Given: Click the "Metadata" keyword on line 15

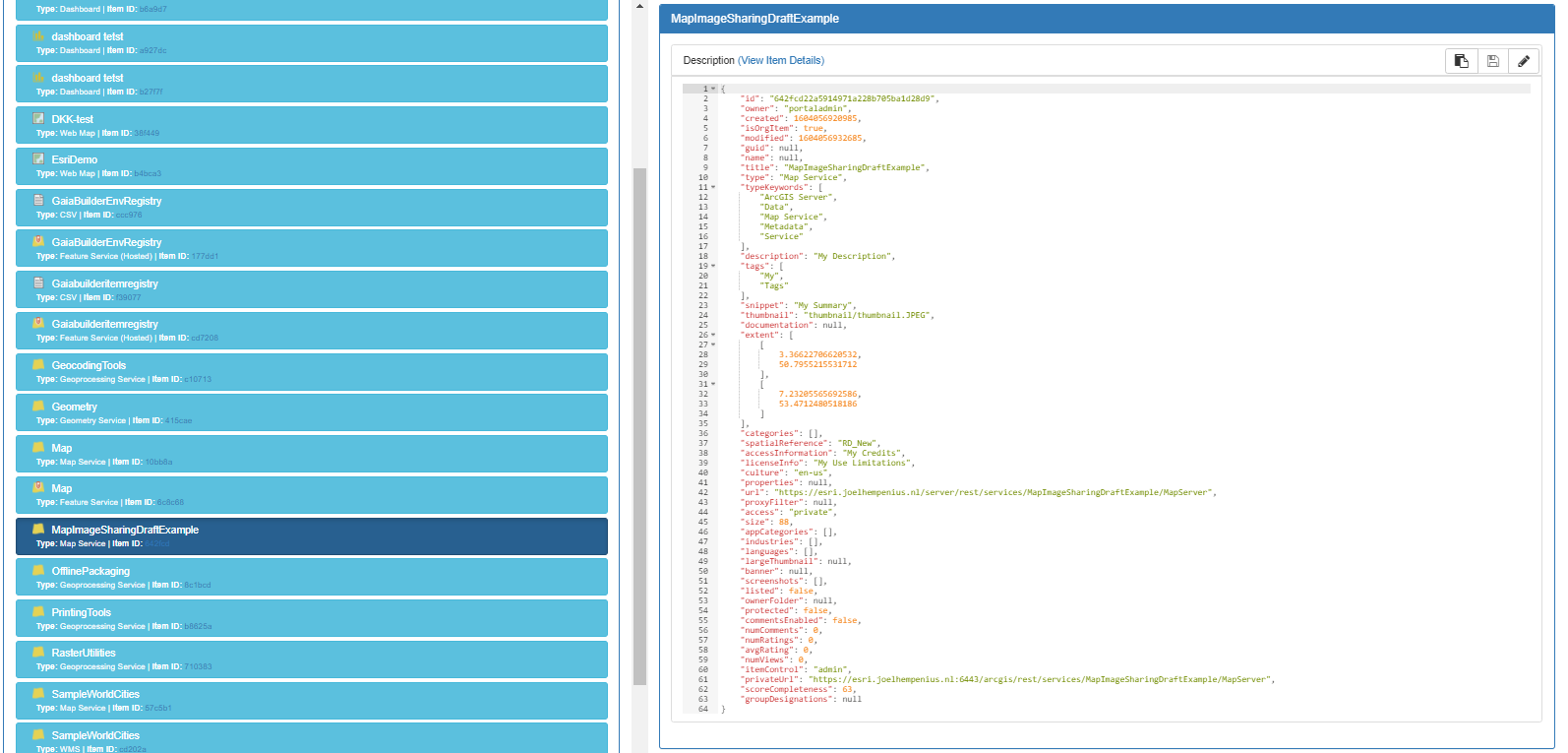Looking at the screenshot, I should 786,226.
